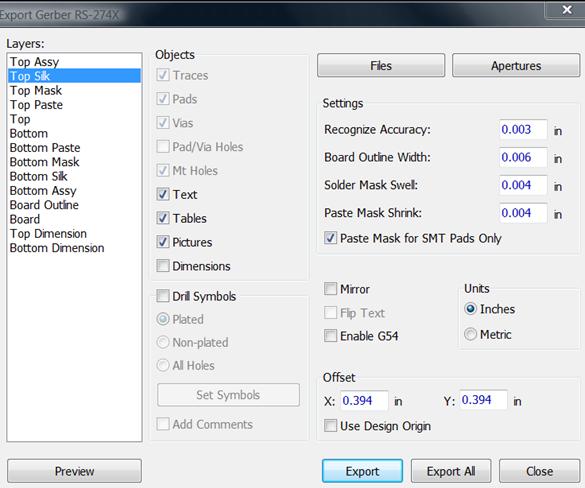Focus the Offset X input field
This screenshot has width=585, height=488.
click(364, 401)
